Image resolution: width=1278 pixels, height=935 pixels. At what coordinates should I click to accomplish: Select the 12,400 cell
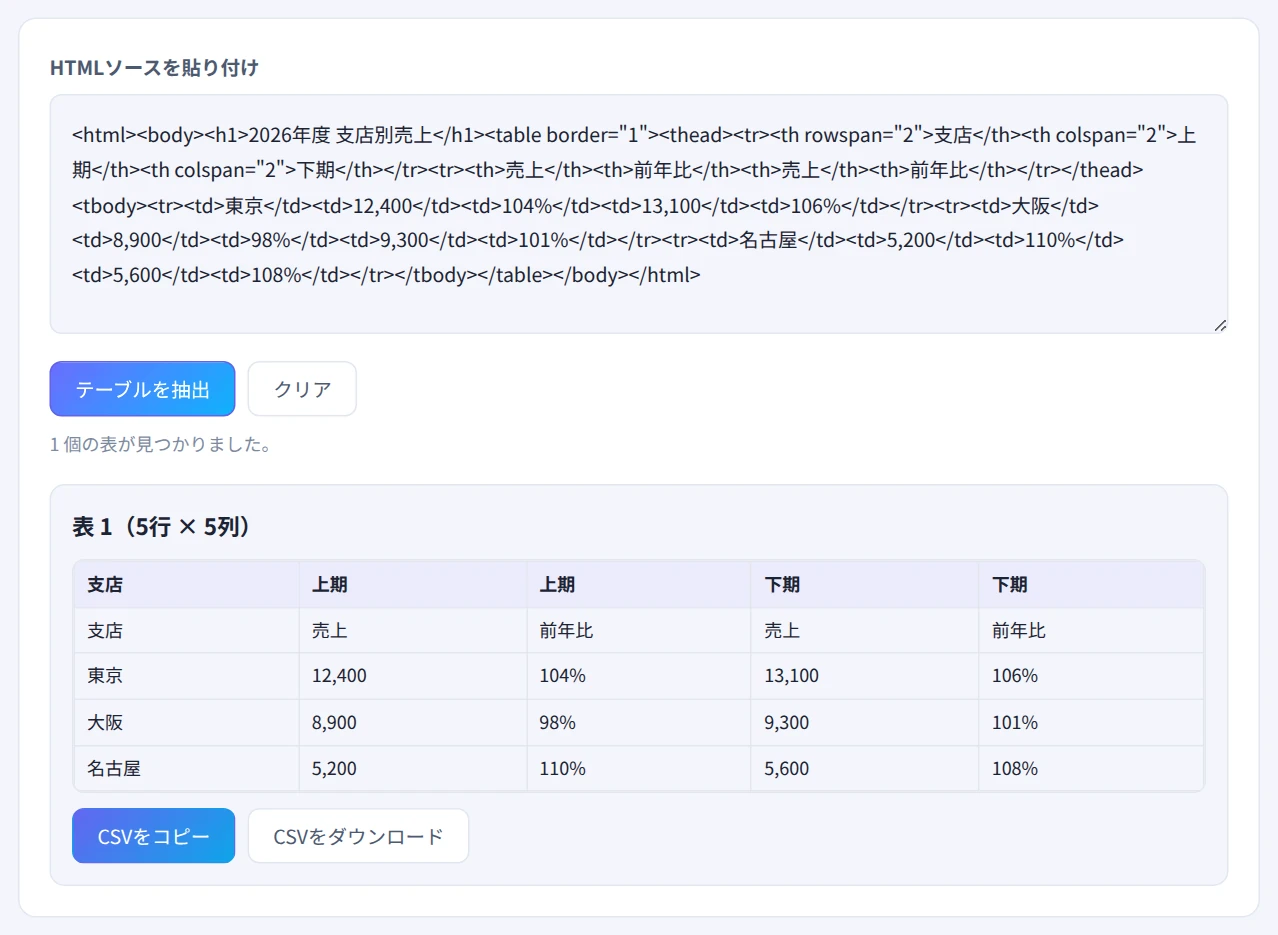point(413,676)
